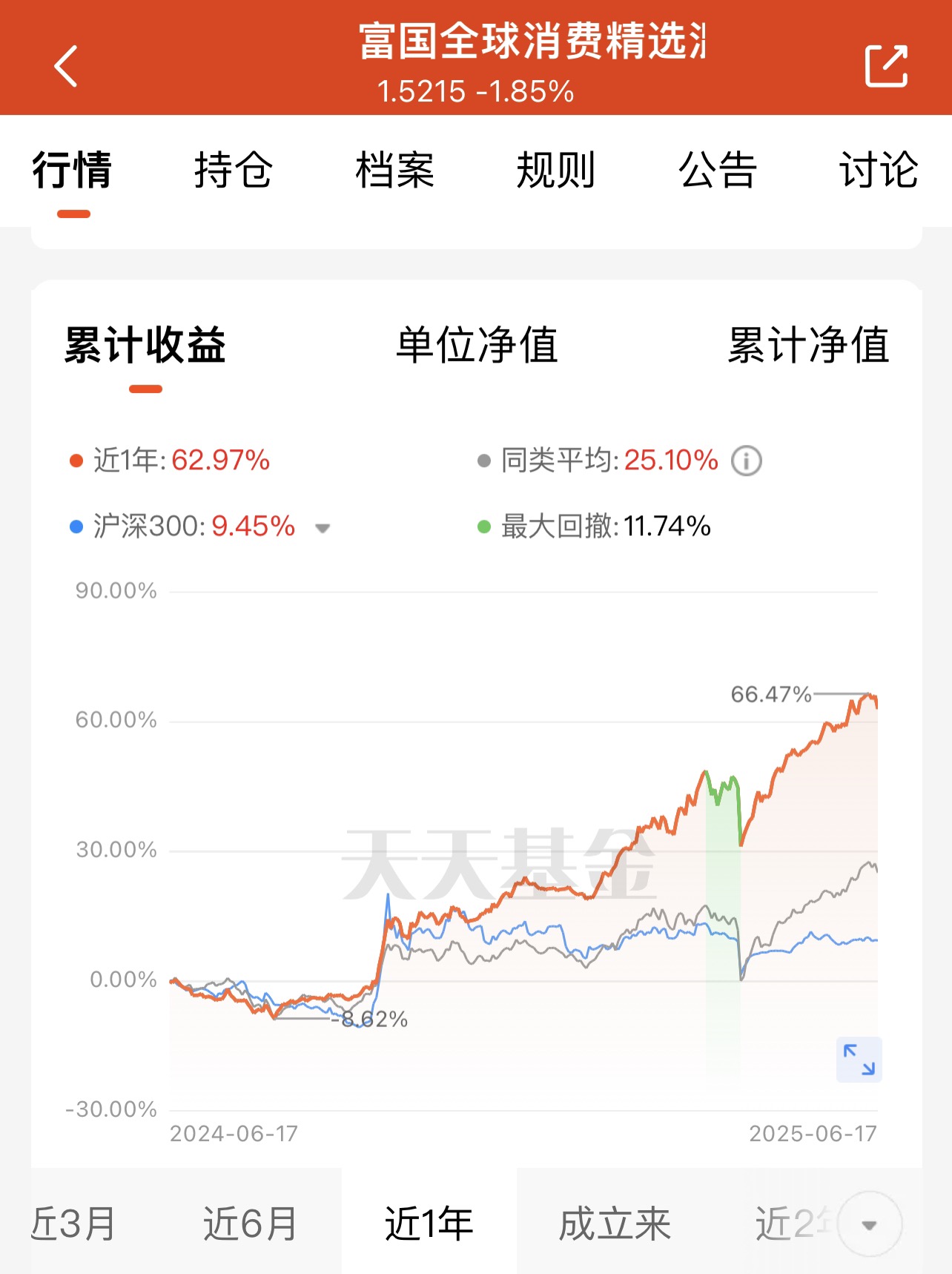The image size is (952, 1274).
Task: Switch to 档案 tab
Action: [x=394, y=171]
